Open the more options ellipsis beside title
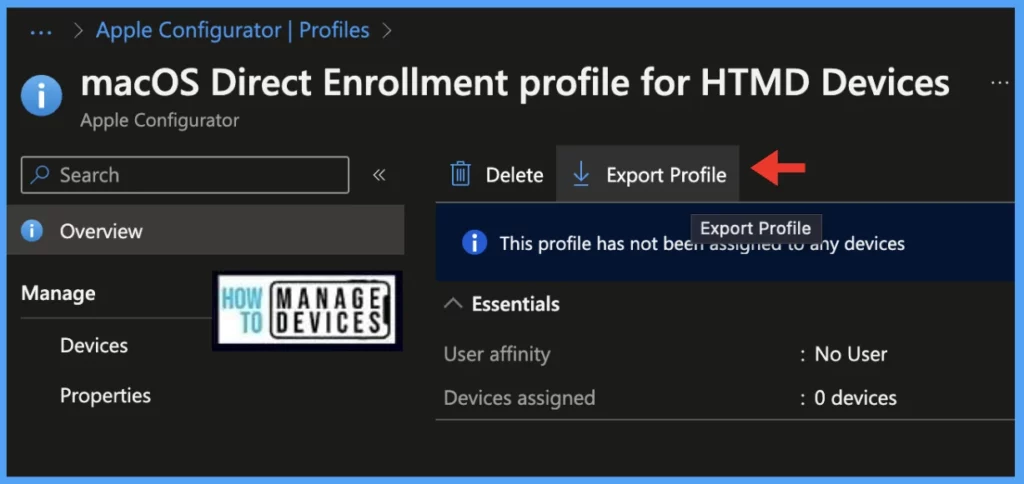This screenshot has height=484, width=1024. point(999,83)
